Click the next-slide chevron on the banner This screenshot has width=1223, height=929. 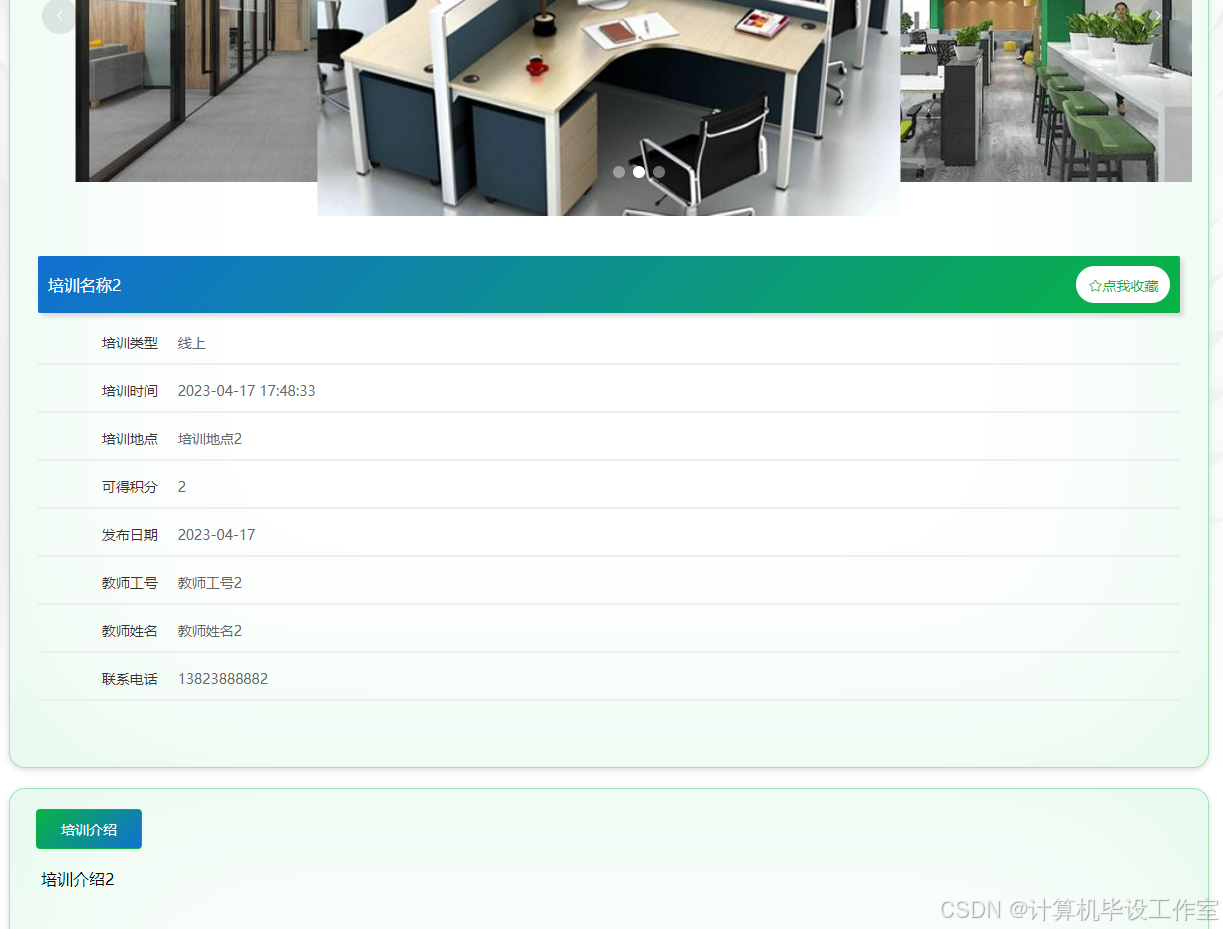point(1158,15)
